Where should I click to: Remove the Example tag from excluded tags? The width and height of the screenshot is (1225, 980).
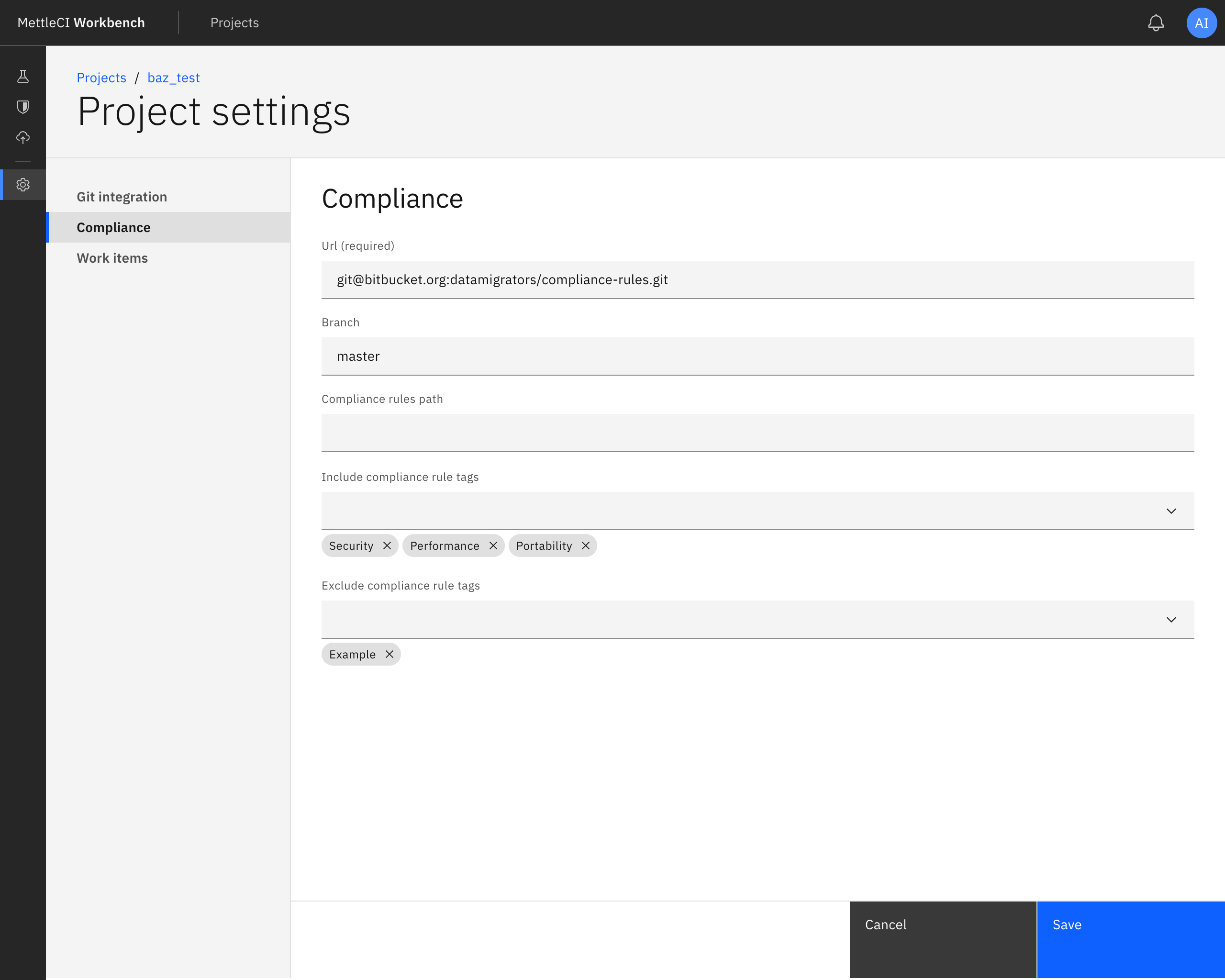390,654
